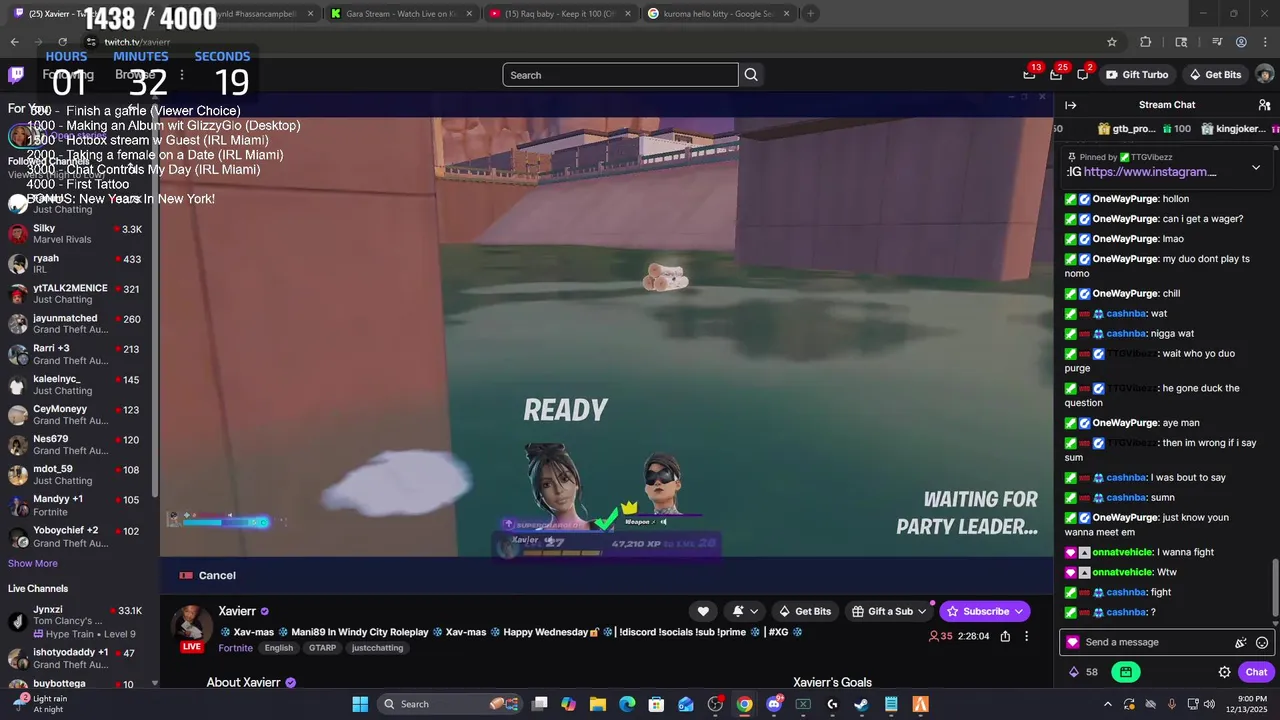Open Prime loot inbox with 13 badge

tap(1029, 75)
